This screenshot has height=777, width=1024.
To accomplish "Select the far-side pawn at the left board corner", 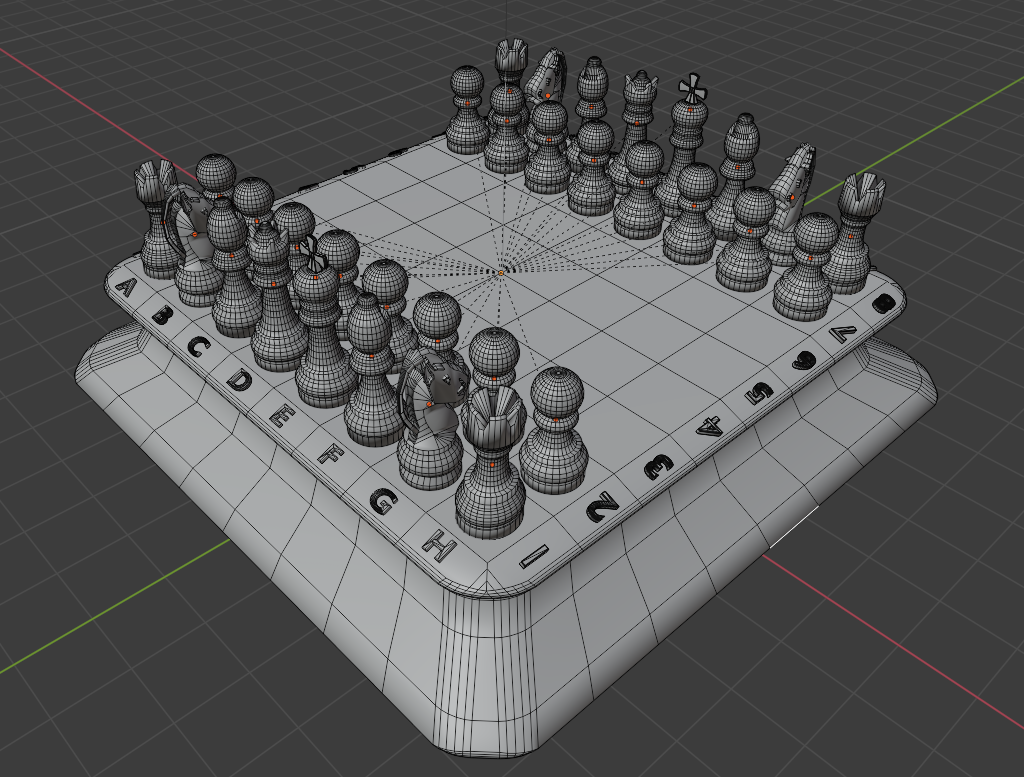I will [468, 110].
